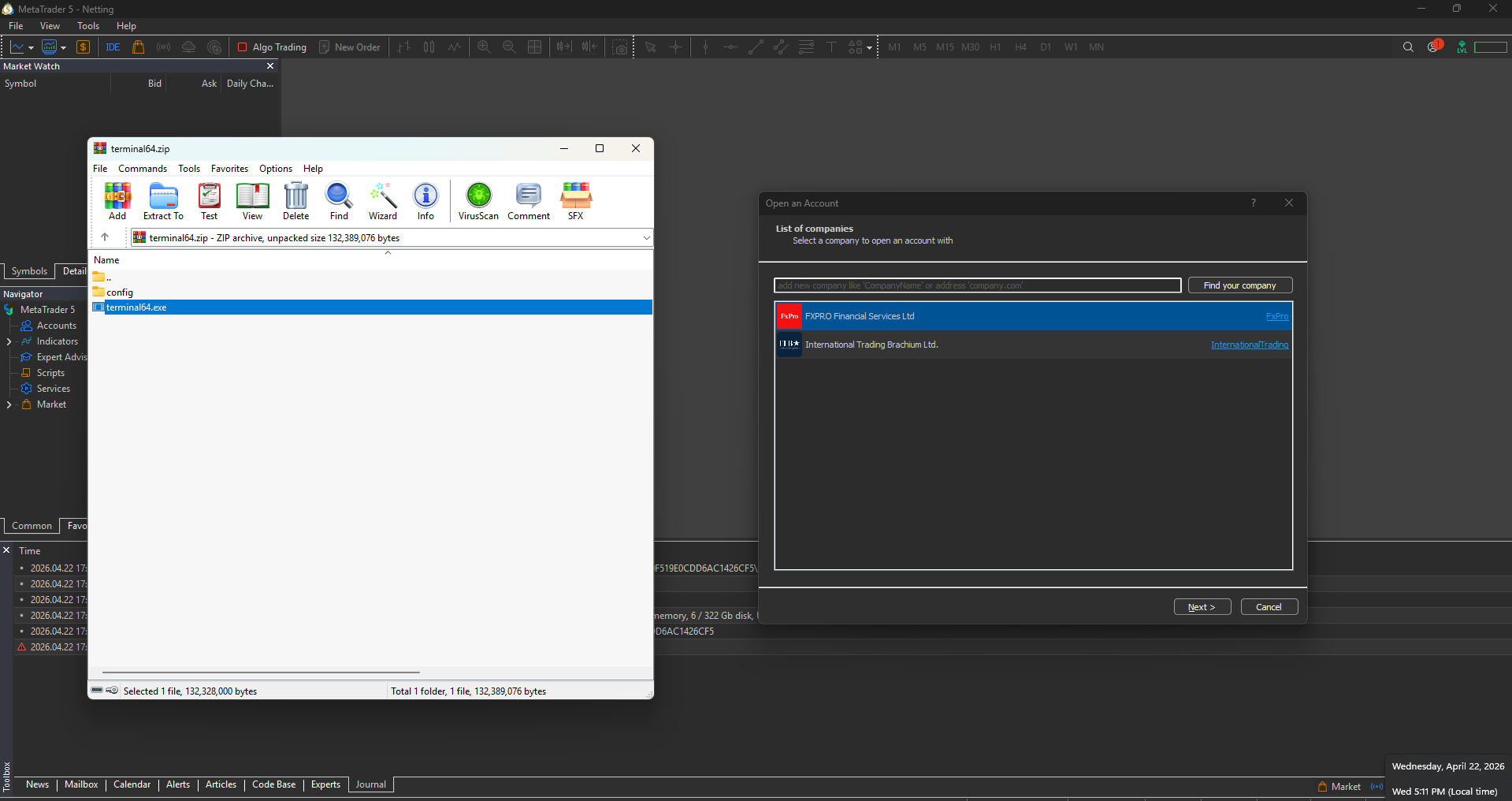Open MetaTrader search magnifier

(x=1408, y=47)
